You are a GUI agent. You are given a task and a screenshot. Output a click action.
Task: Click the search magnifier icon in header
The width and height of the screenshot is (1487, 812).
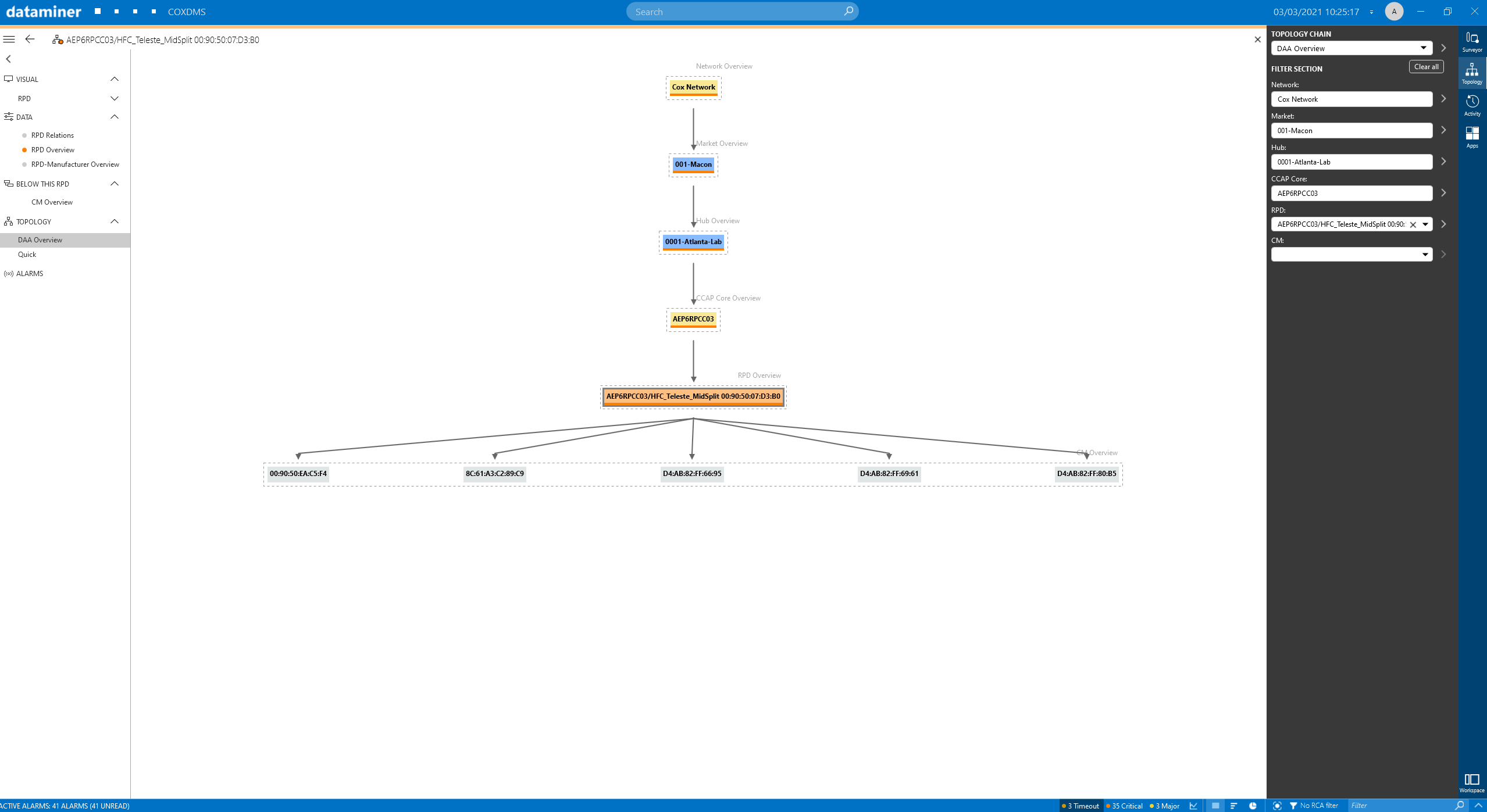848,11
